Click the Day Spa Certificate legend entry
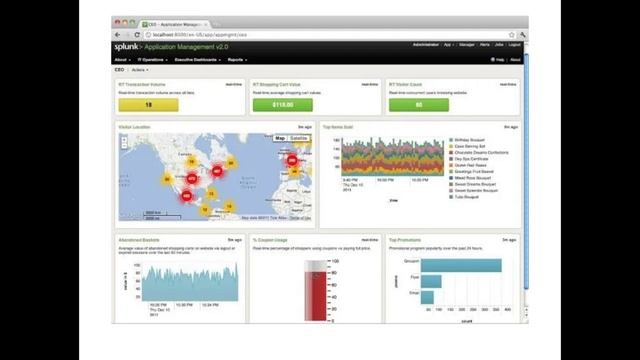This screenshot has width=640, height=360. coord(468,159)
